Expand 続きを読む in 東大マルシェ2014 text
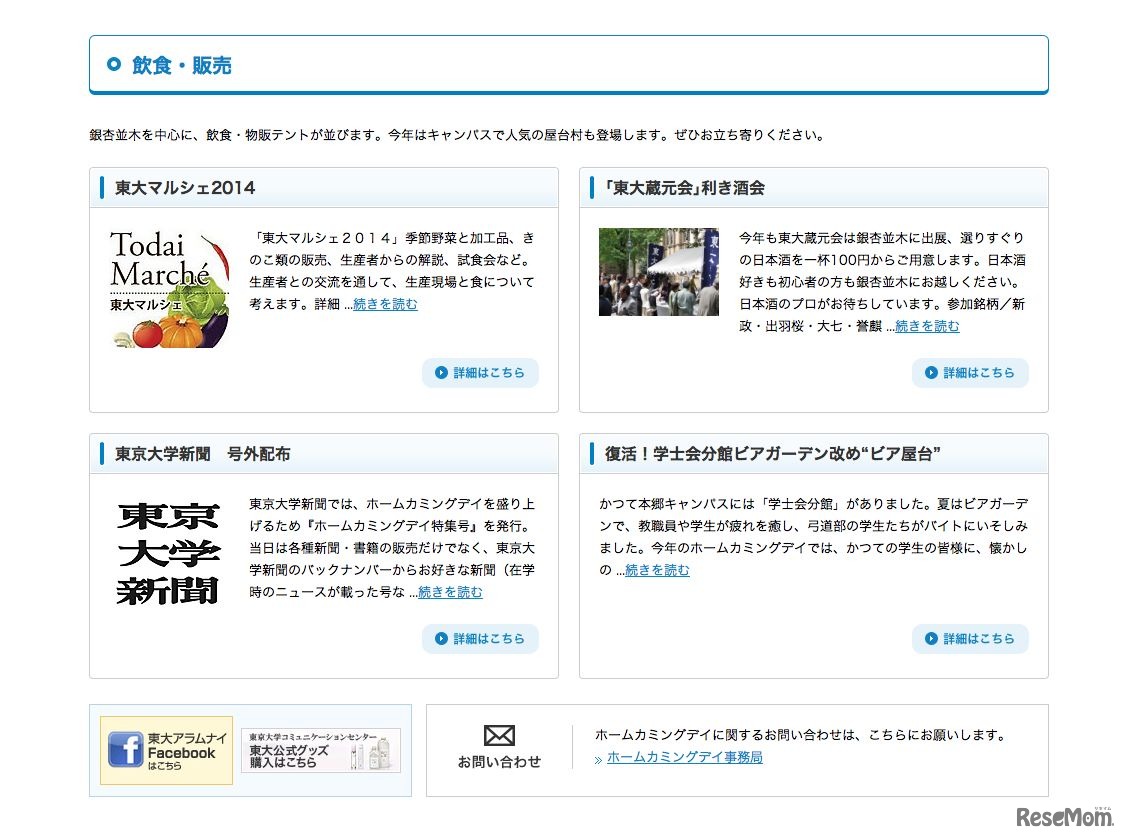 click(385, 304)
